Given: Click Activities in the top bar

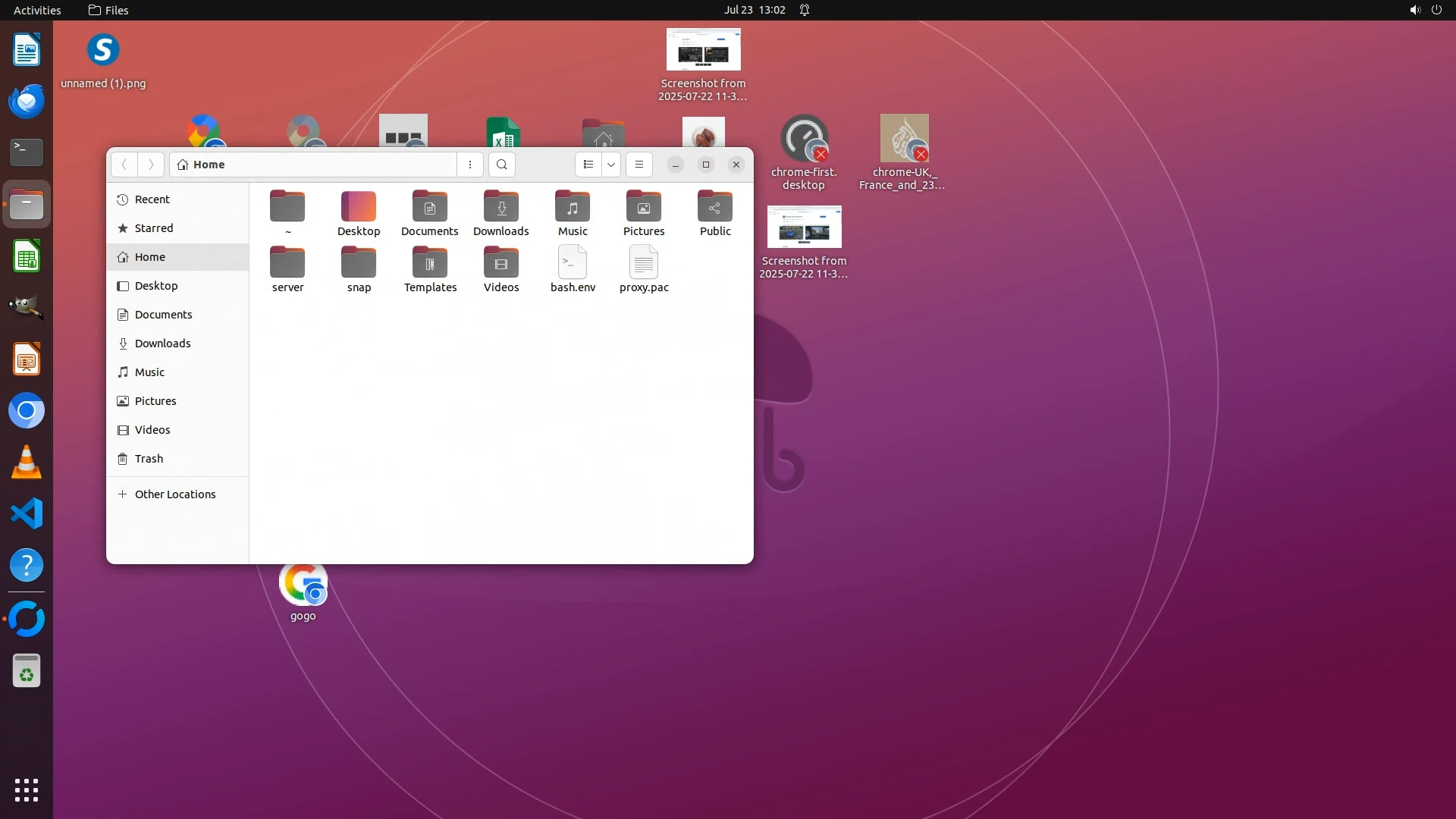Looking at the screenshot, I should pyautogui.click(x=37, y=10).
